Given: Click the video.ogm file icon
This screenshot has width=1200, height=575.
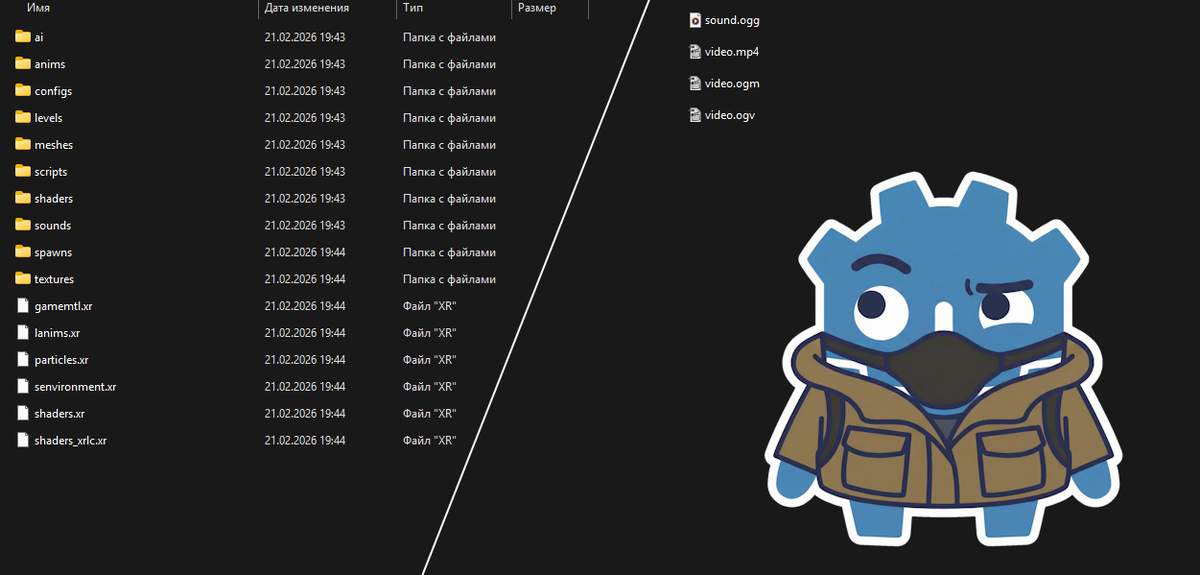Looking at the screenshot, I should [x=695, y=84].
